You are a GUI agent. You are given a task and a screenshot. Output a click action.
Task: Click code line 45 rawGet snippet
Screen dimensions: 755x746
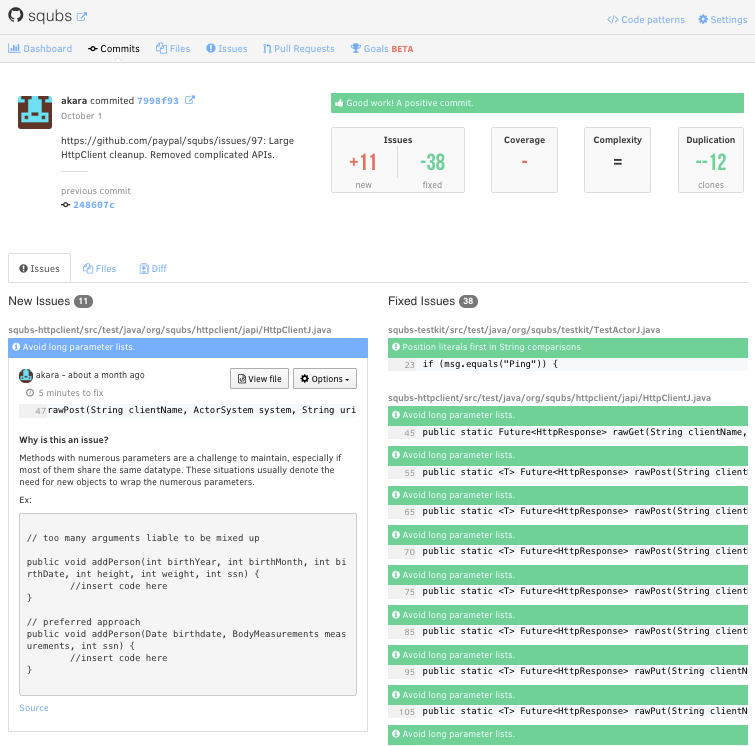tap(568, 432)
